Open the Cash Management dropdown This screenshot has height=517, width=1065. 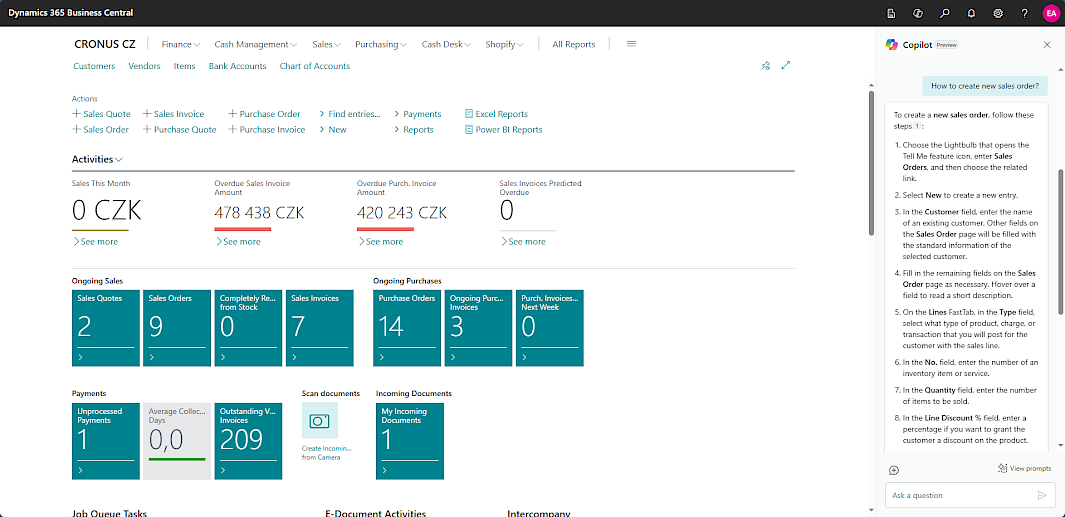(256, 44)
